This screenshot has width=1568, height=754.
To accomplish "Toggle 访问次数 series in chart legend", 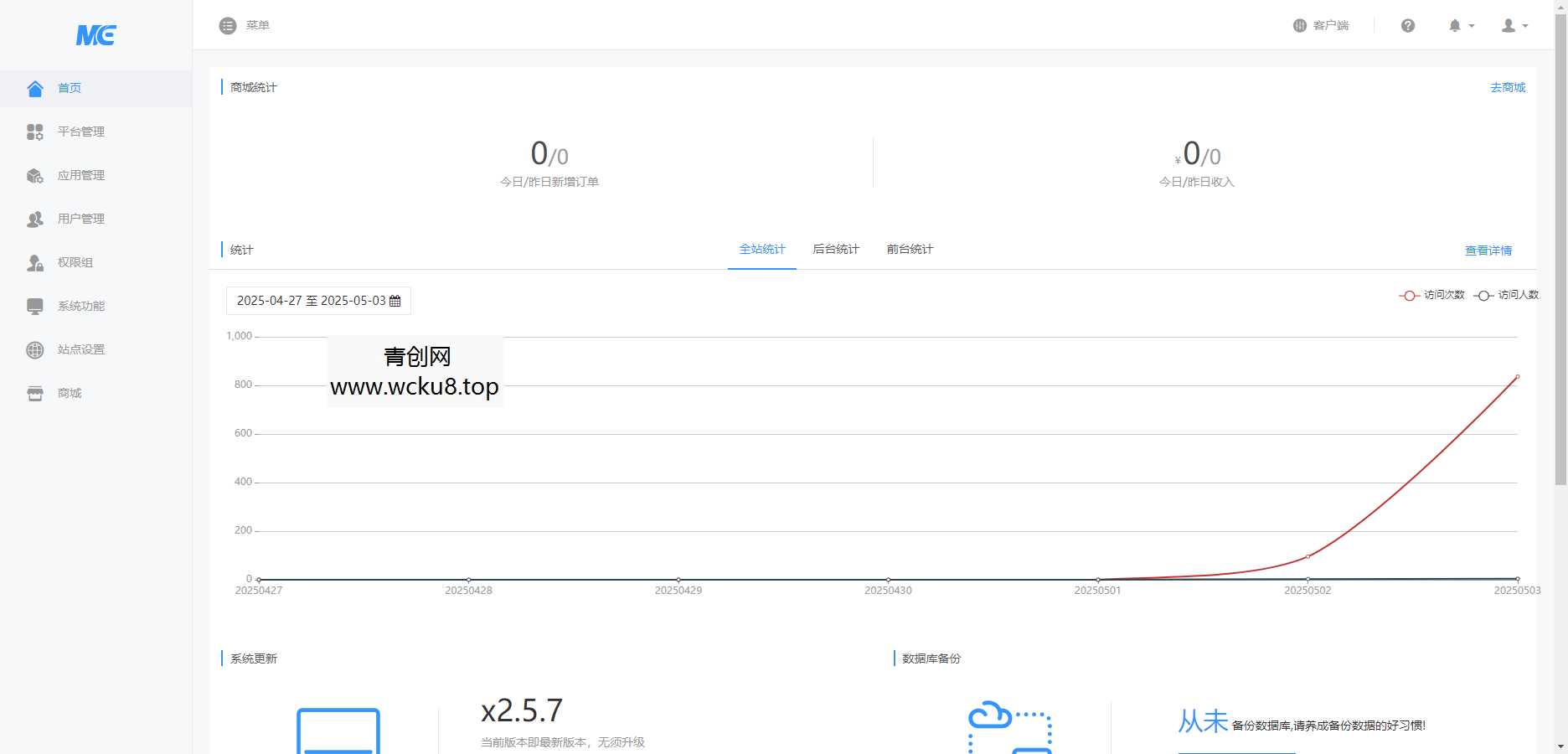I will tap(1432, 295).
